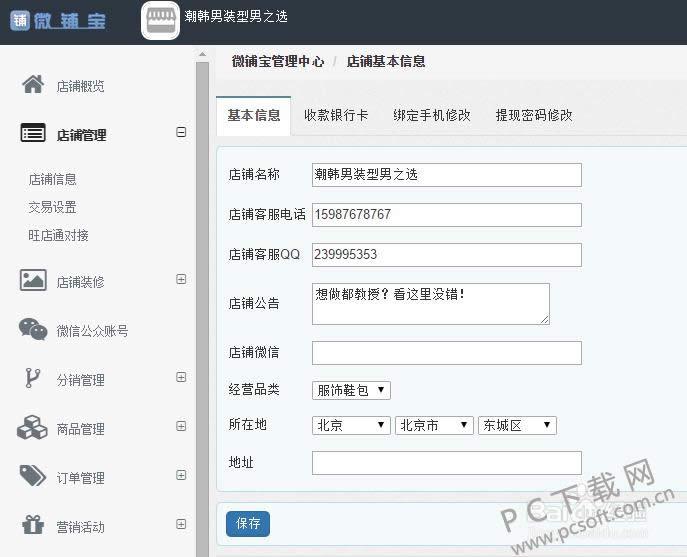
Task: Switch to the 绑定手机修改 tab
Action: pos(431,115)
